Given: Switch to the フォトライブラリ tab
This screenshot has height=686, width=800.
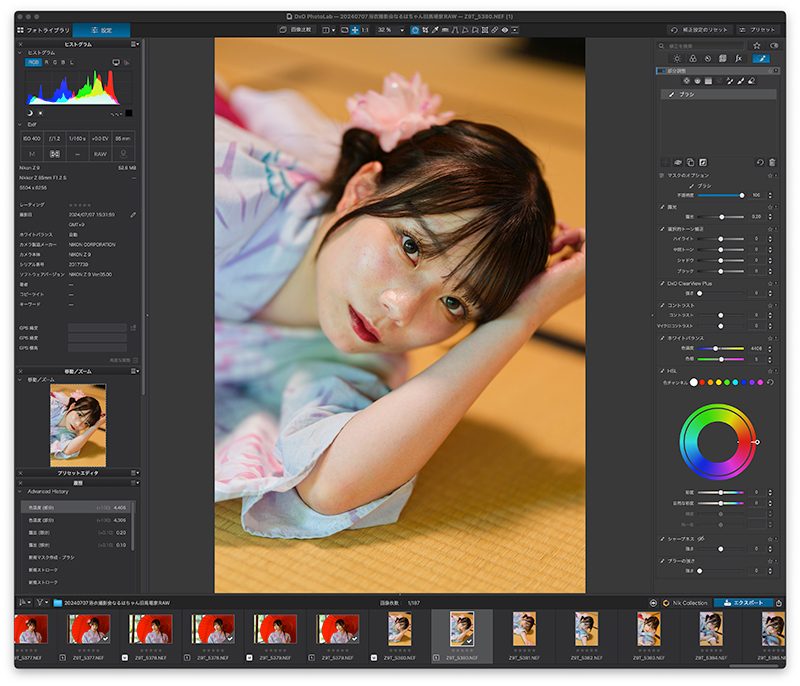Looking at the screenshot, I should (x=43, y=31).
